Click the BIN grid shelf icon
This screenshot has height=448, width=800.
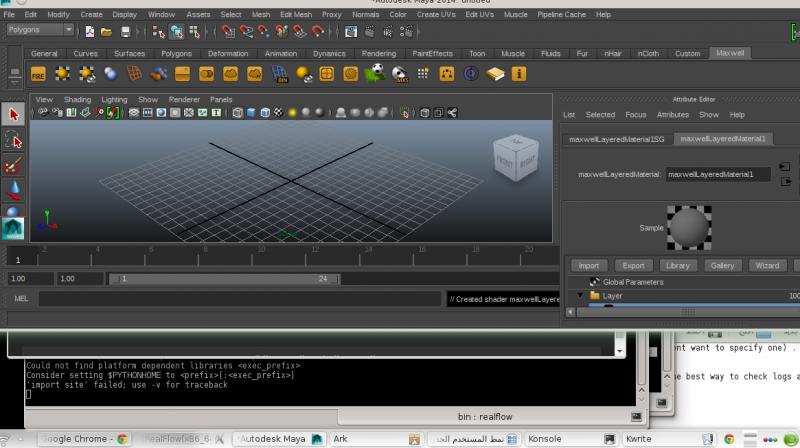click(279, 74)
